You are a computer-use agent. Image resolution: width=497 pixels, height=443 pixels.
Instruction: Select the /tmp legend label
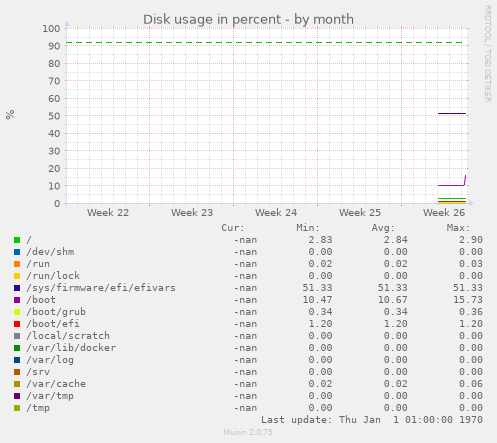(38, 408)
